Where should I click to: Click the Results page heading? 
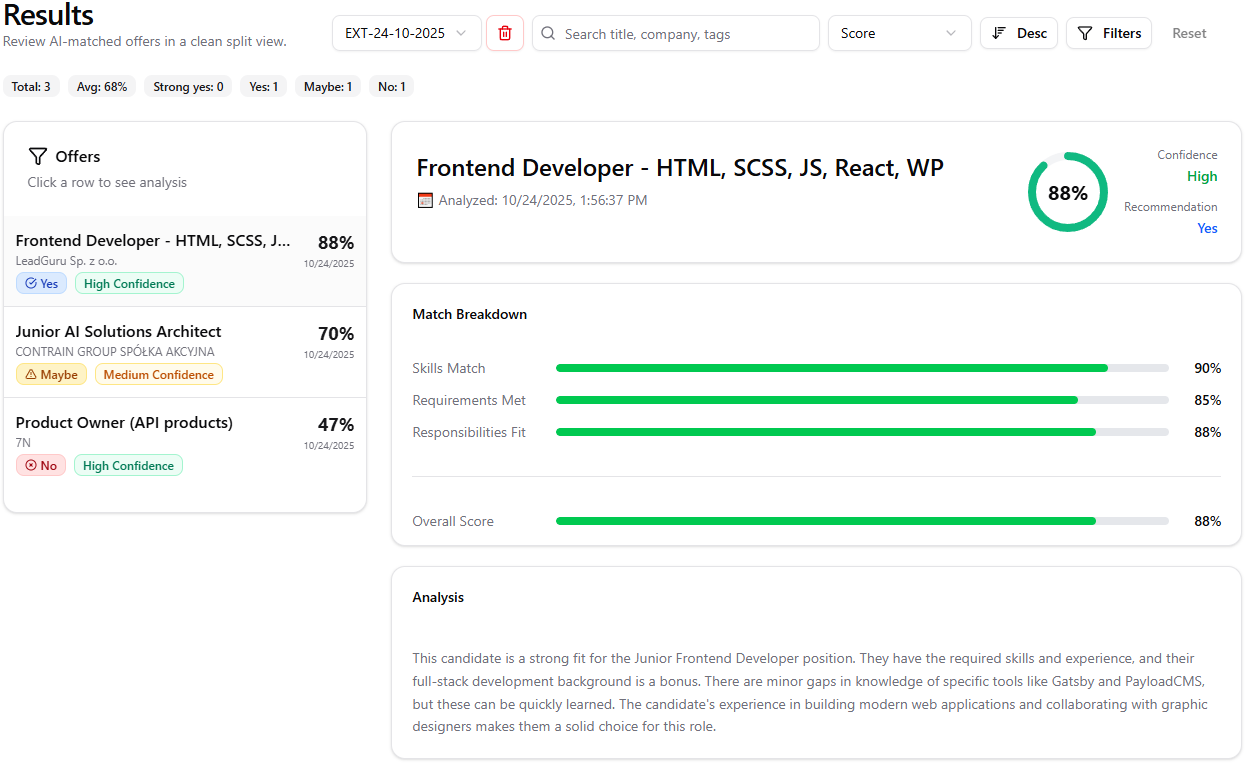coord(49,16)
